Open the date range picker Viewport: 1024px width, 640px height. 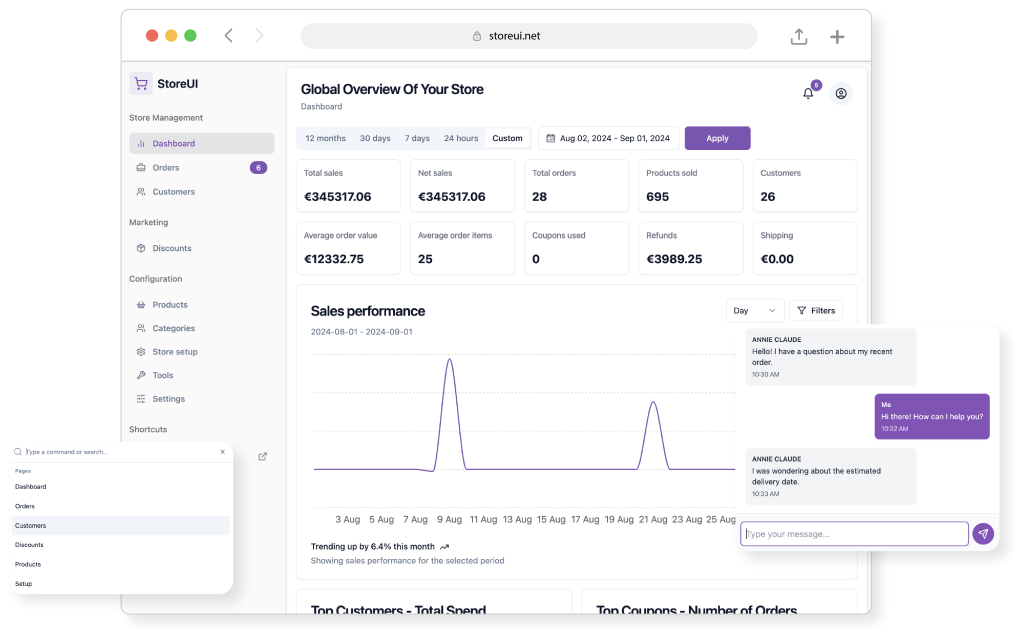click(608, 138)
